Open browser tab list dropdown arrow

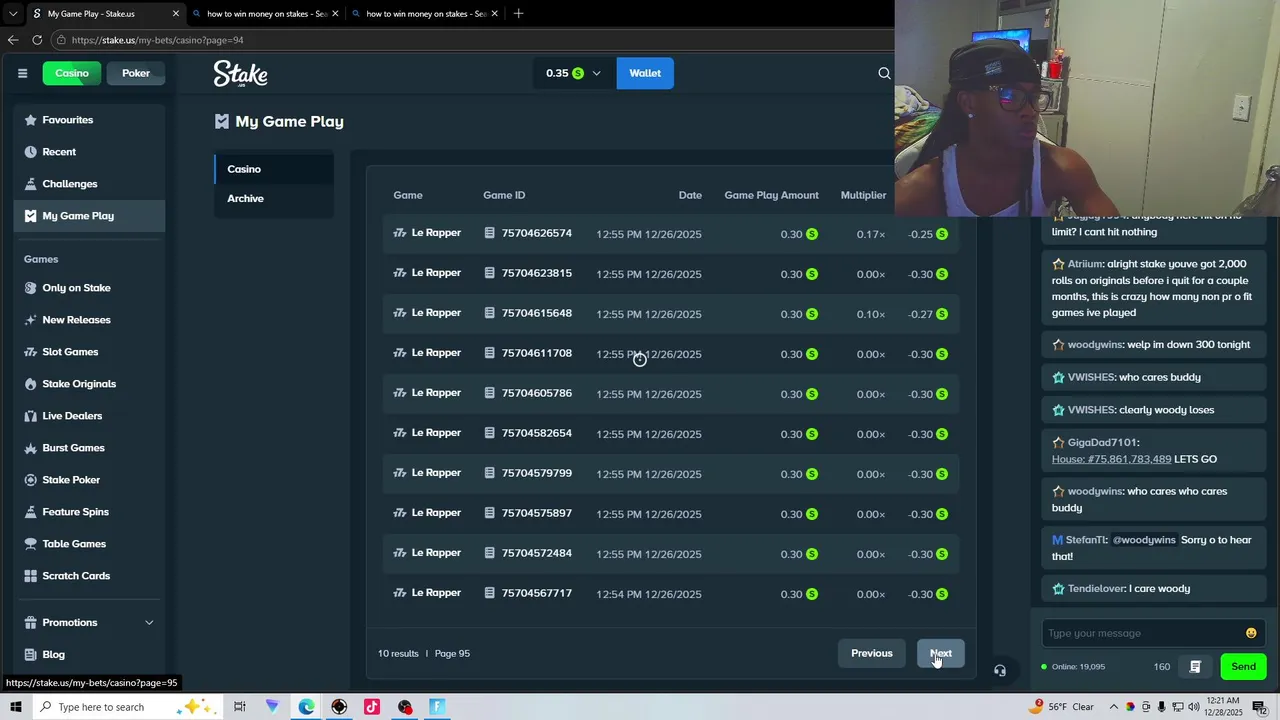[13, 14]
